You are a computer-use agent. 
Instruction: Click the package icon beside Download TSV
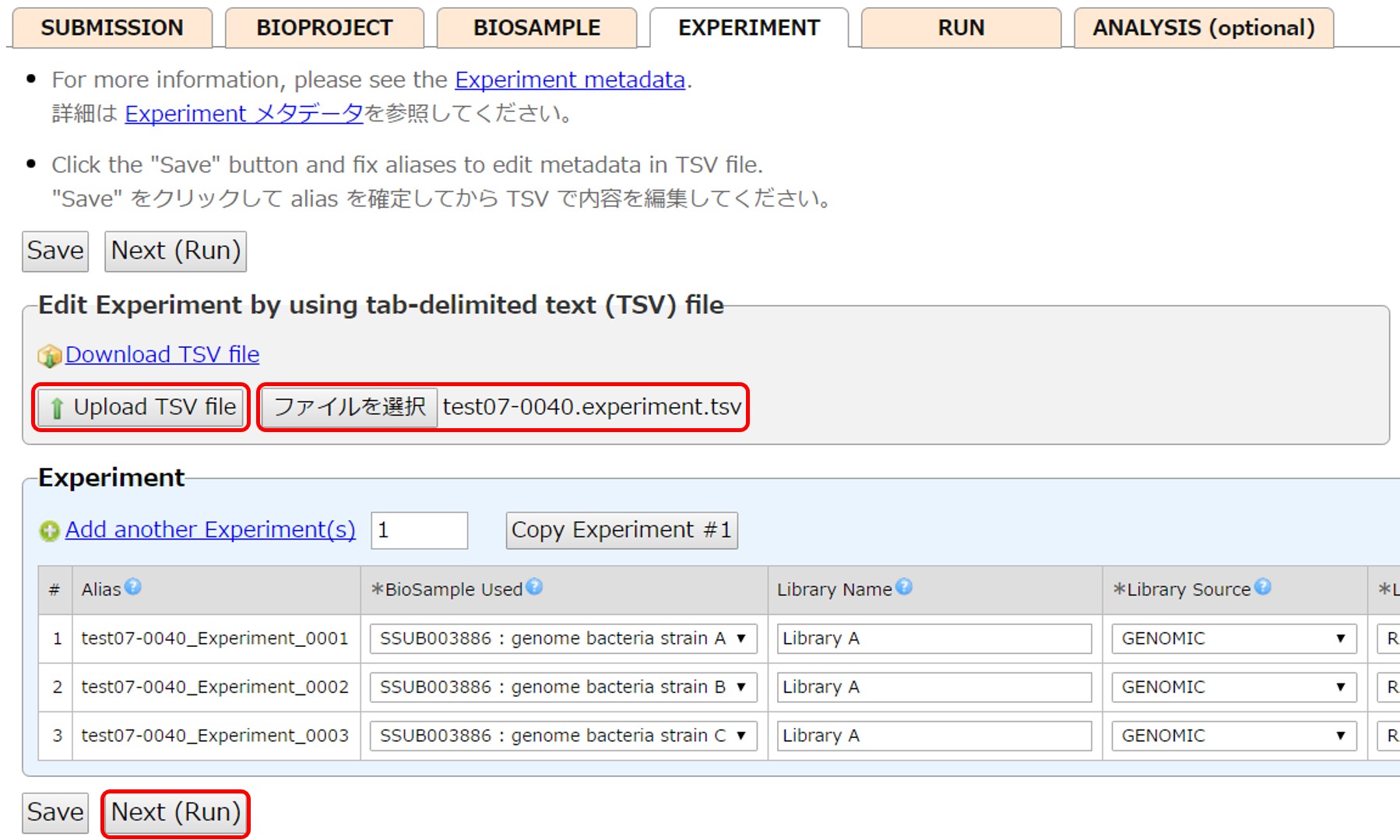pyautogui.click(x=49, y=356)
